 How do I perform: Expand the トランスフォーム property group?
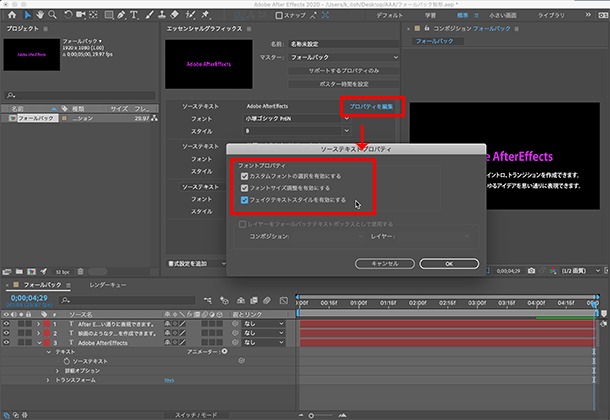point(48,380)
